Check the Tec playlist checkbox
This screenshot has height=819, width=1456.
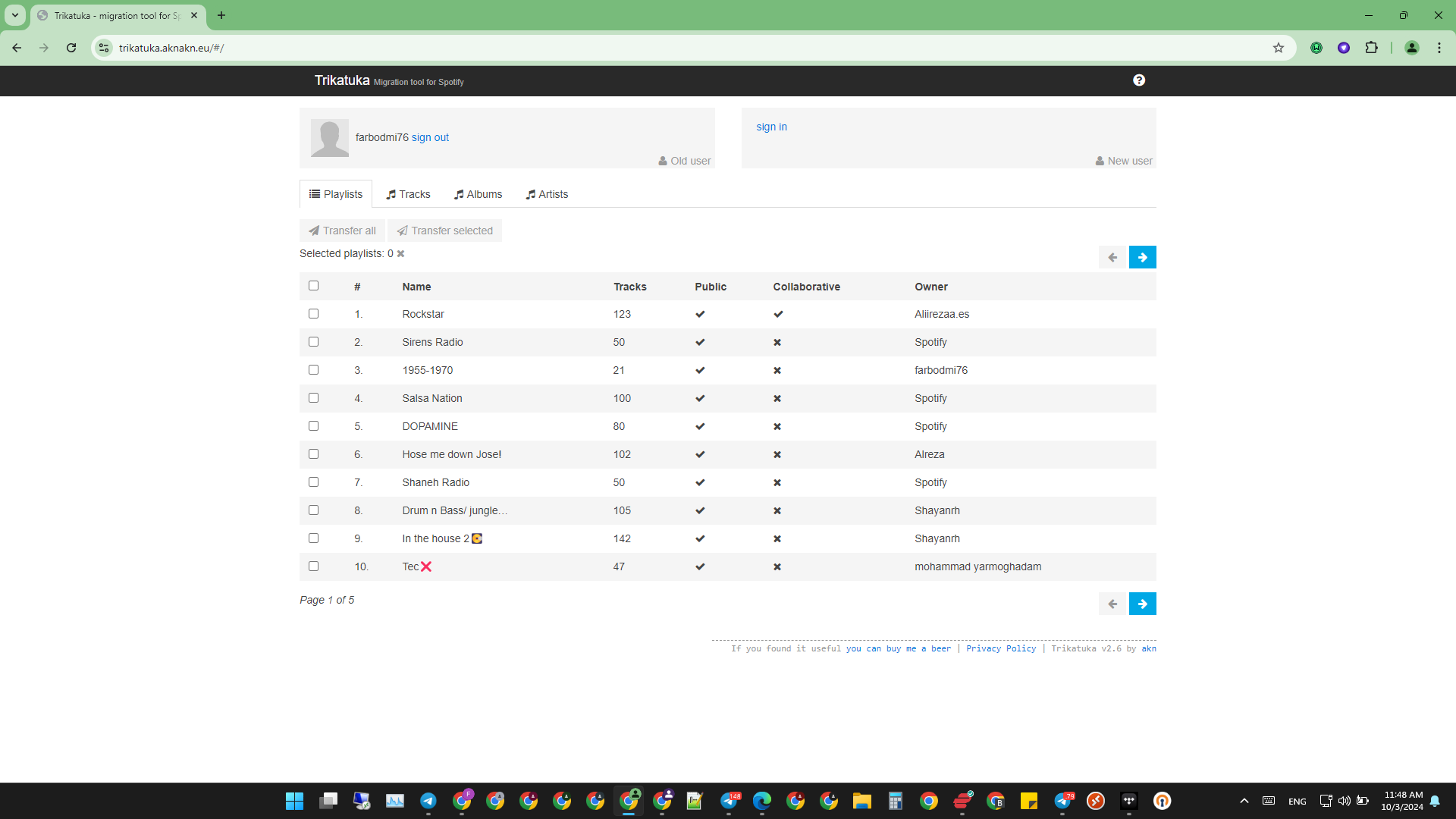point(314,566)
